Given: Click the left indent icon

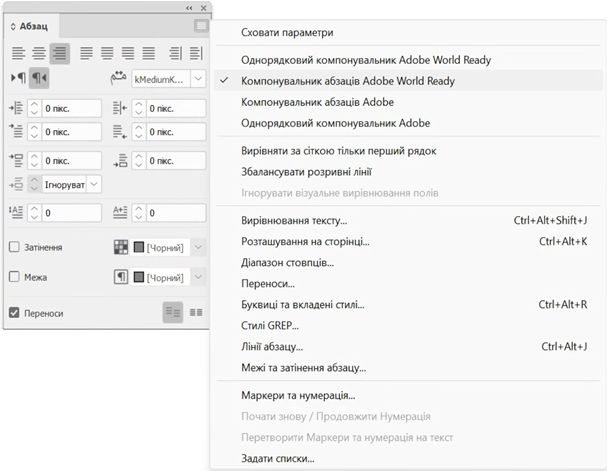Looking at the screenshot, I should 16,108.
